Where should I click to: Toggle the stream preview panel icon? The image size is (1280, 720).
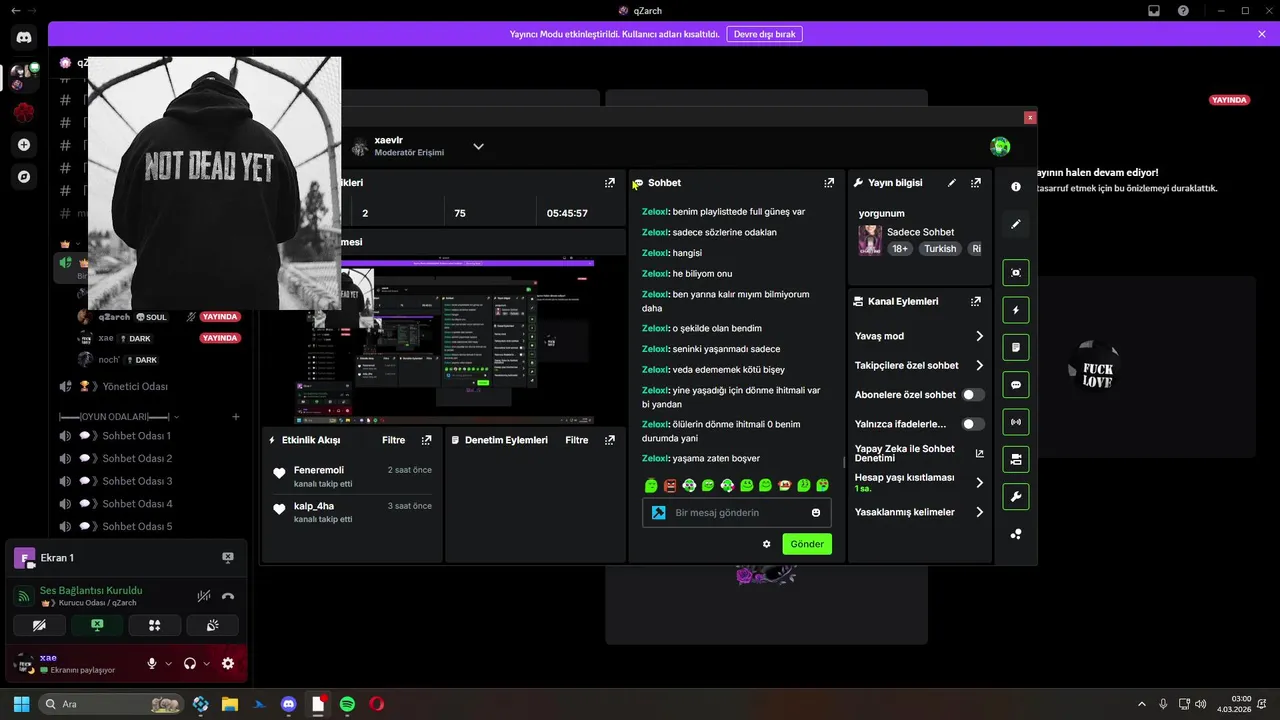[x=1016, y=272]
